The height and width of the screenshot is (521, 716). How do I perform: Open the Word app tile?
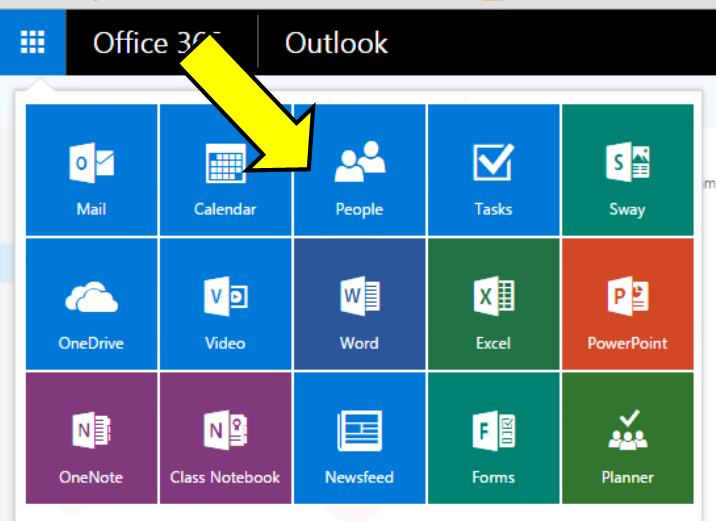360,304
